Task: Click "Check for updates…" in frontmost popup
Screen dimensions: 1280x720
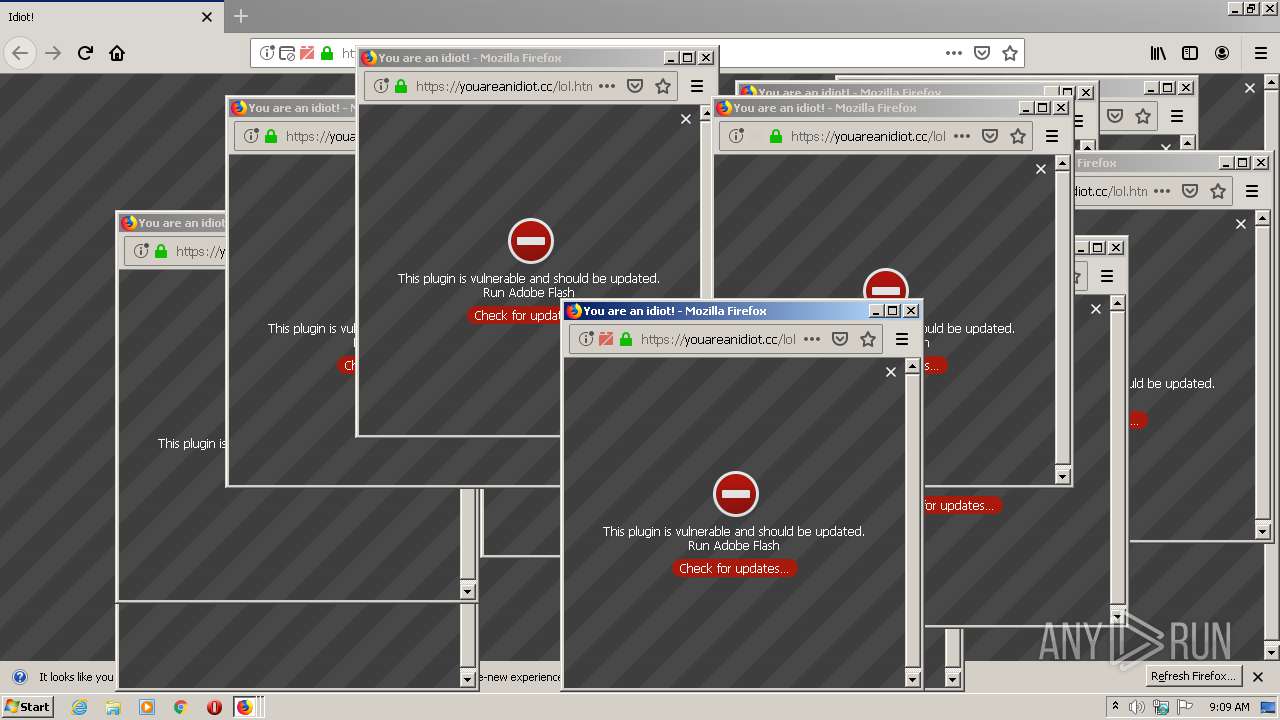Action: 735,568
